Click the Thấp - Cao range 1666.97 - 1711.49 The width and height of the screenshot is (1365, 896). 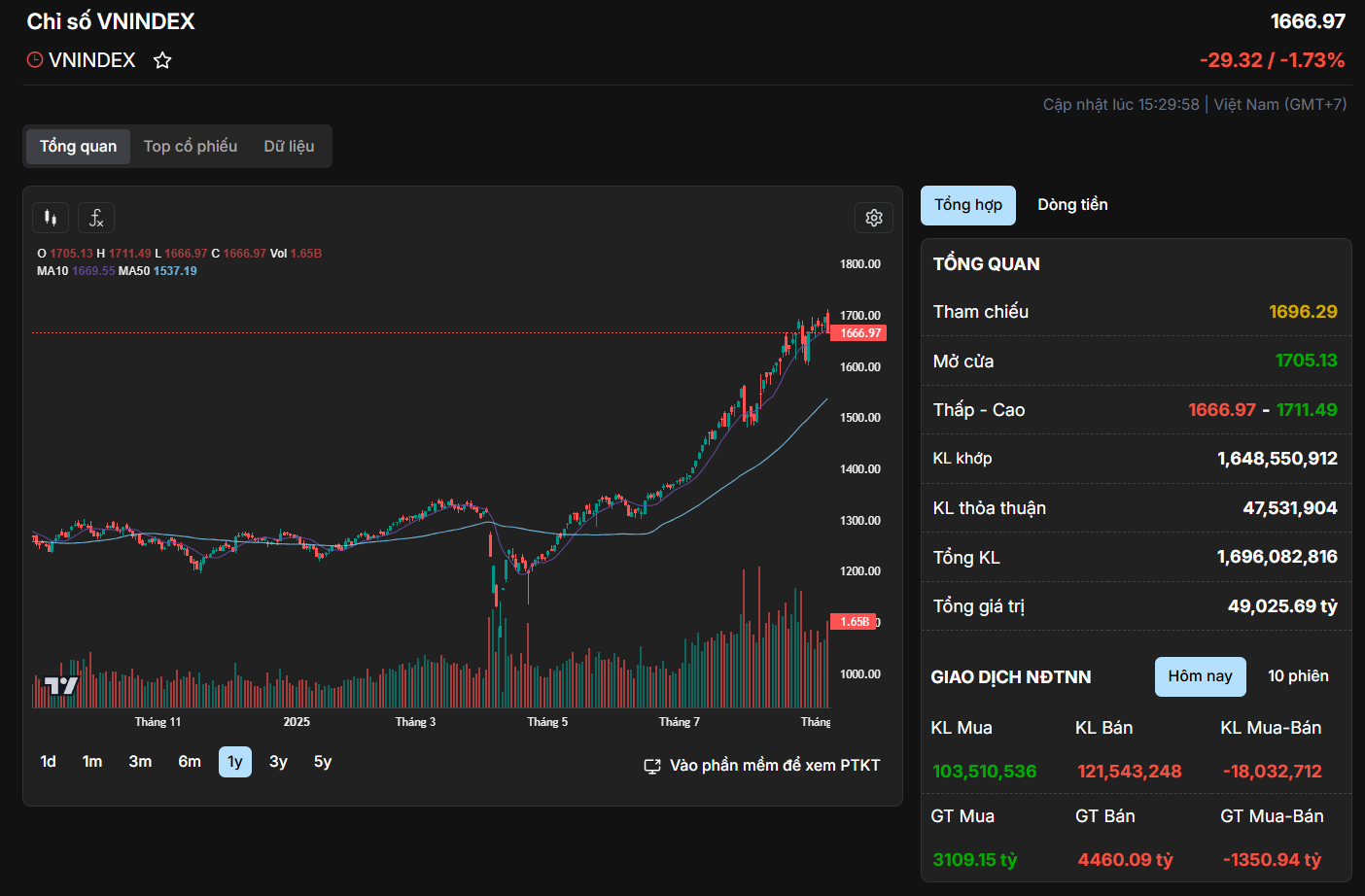tap(1262, 410)
